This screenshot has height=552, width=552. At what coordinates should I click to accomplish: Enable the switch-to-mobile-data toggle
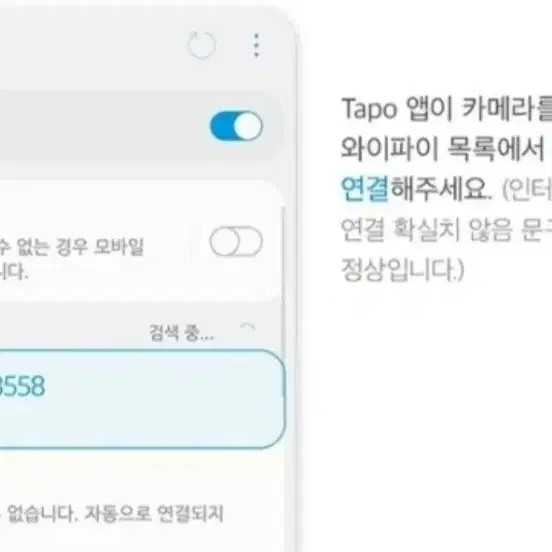click(x=236, y=242)
